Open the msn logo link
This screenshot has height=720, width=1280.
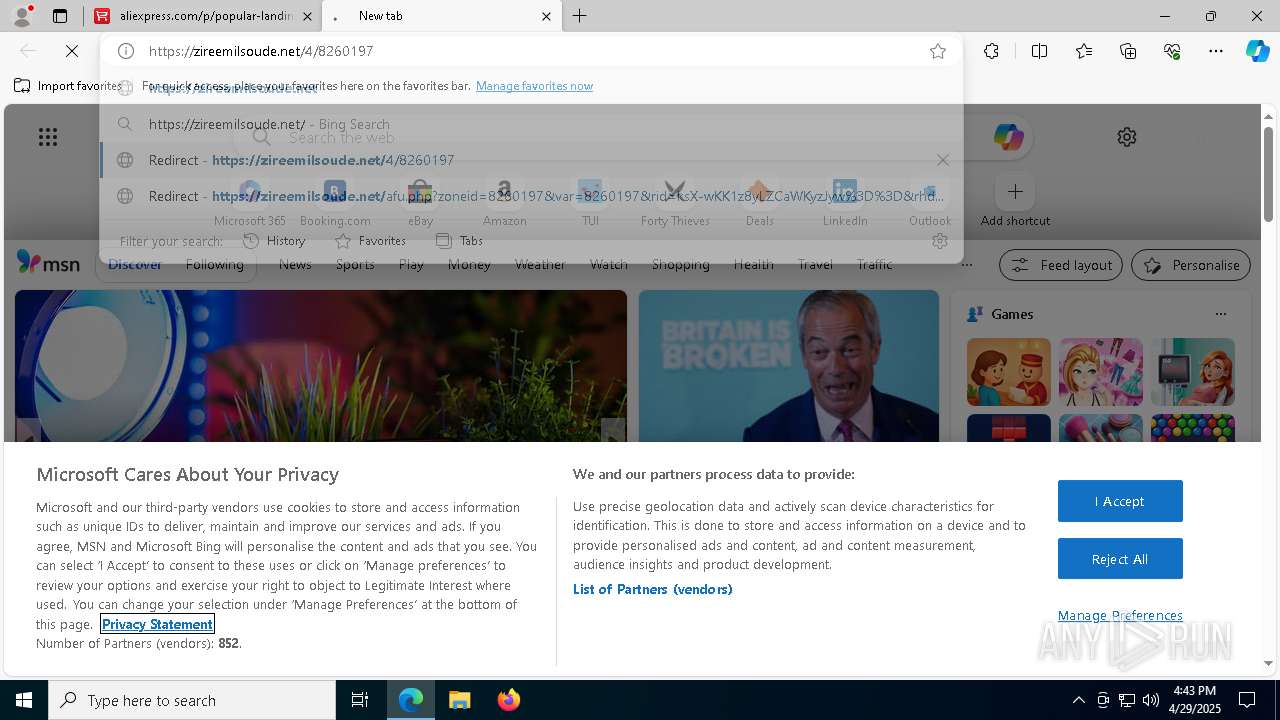[x=48, y=263]
